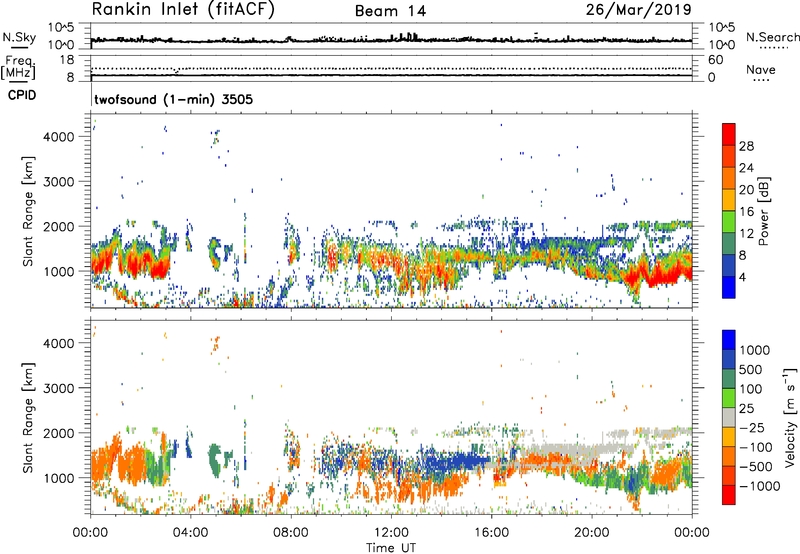800x554 pixels.
Task: Click the date "26/Mar/2019"
Action: pyautogui.click(x=638, y=9)
